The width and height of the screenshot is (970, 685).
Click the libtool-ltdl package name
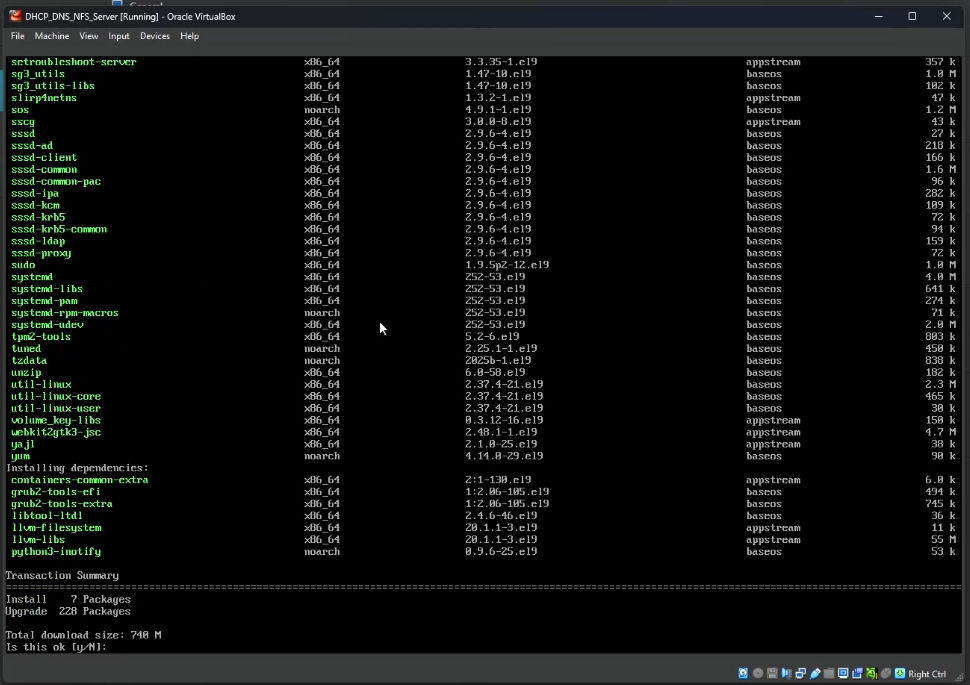(47, 516)
